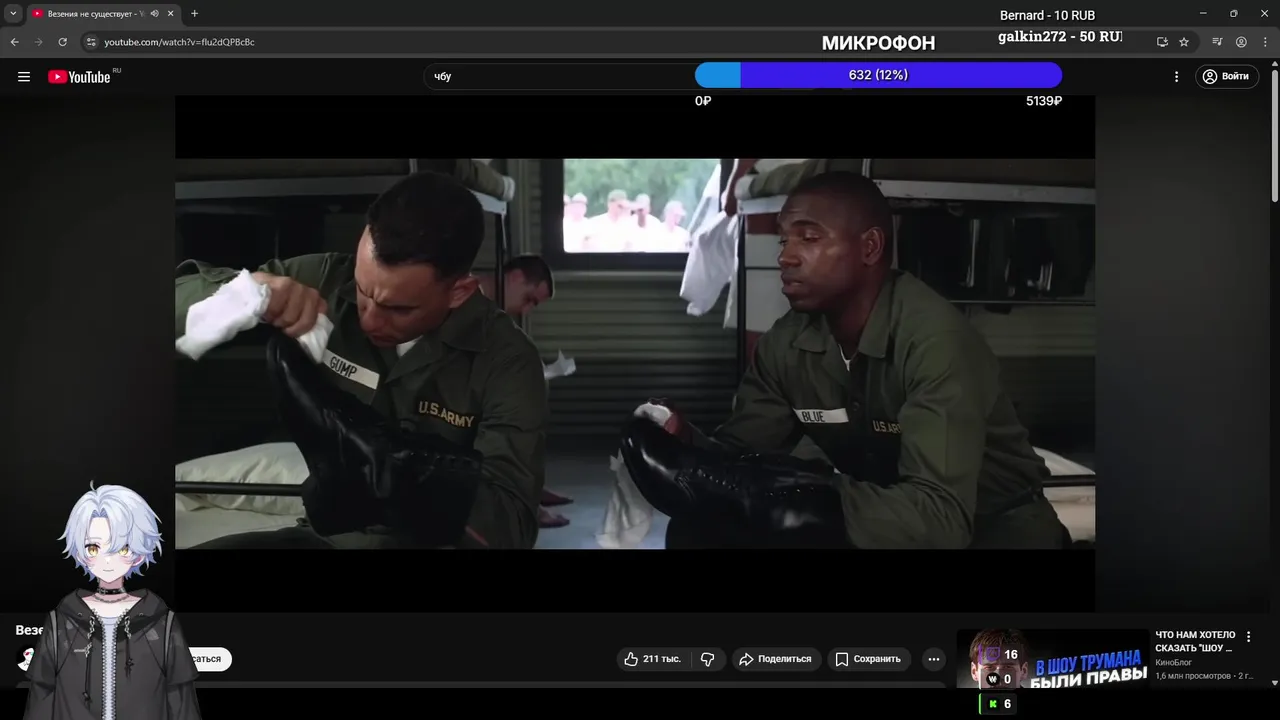Bookmark this page with the star icon
1280x720 pixels.
point(1184,42)
